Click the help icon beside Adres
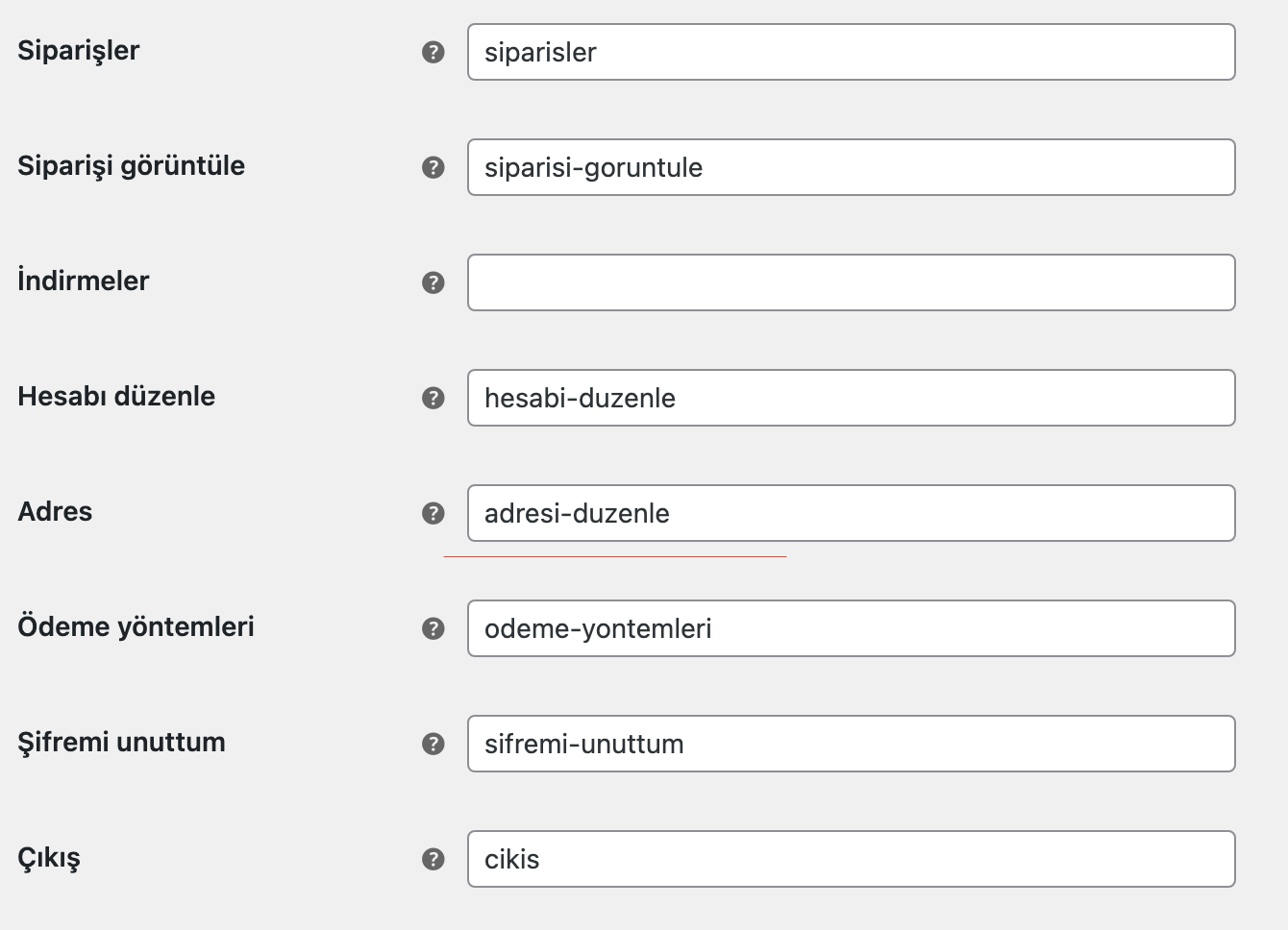The width and height of the screenshot is (1288, 930). pyautogui.click(x=433, y=513)
